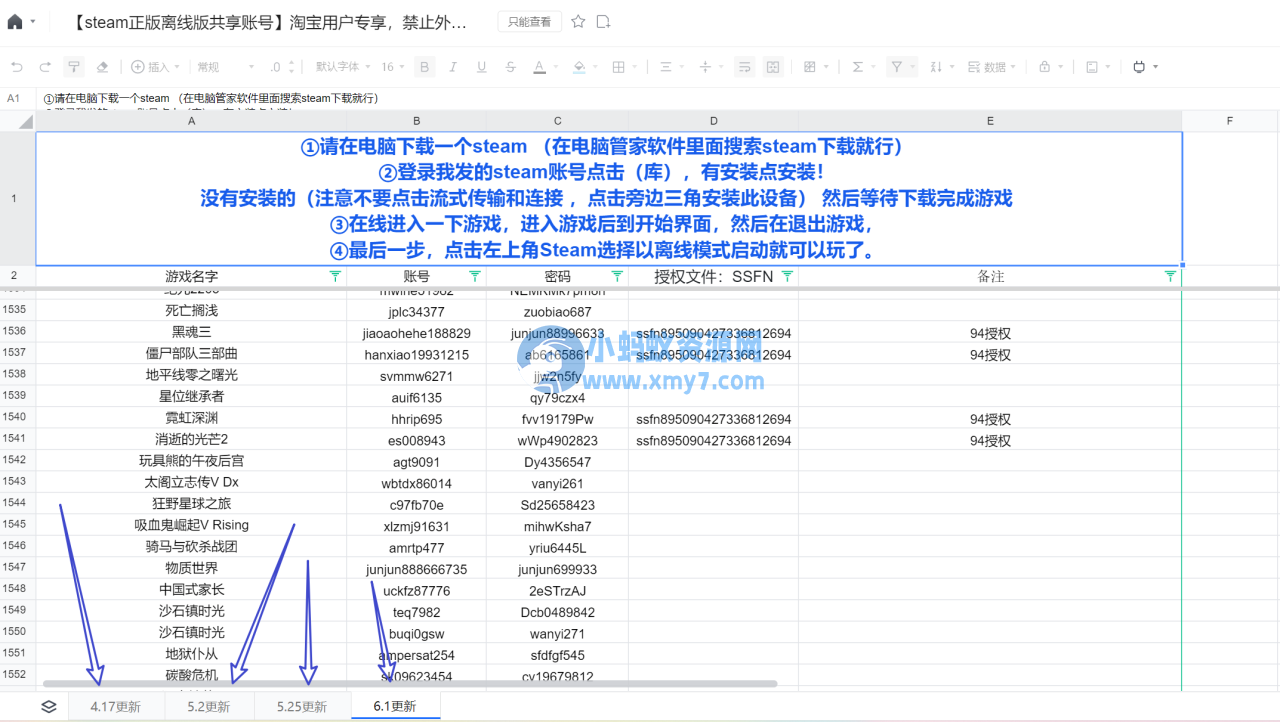Click the Clear Format eraser icon

click(x=102, y=66)
